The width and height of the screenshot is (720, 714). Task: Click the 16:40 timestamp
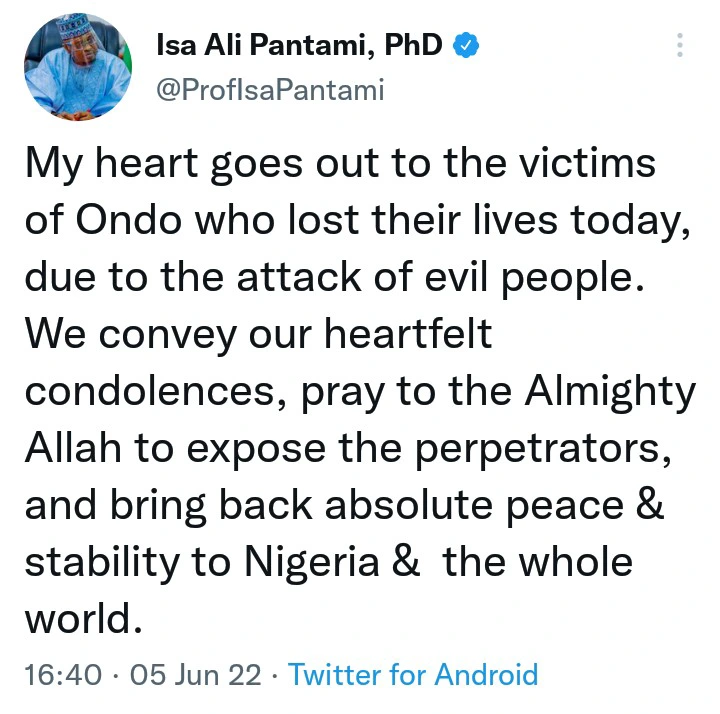click(x=61, y=674)
